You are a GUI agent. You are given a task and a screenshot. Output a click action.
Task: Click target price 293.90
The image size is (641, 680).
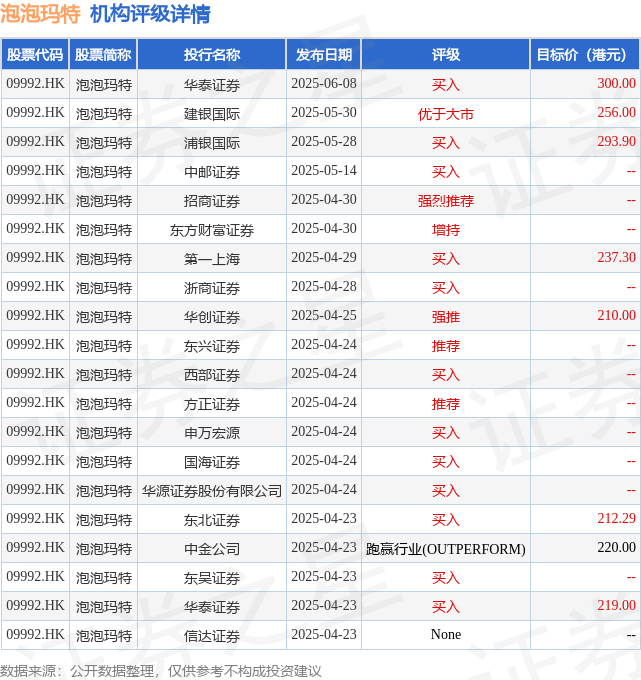click(616, 141)
